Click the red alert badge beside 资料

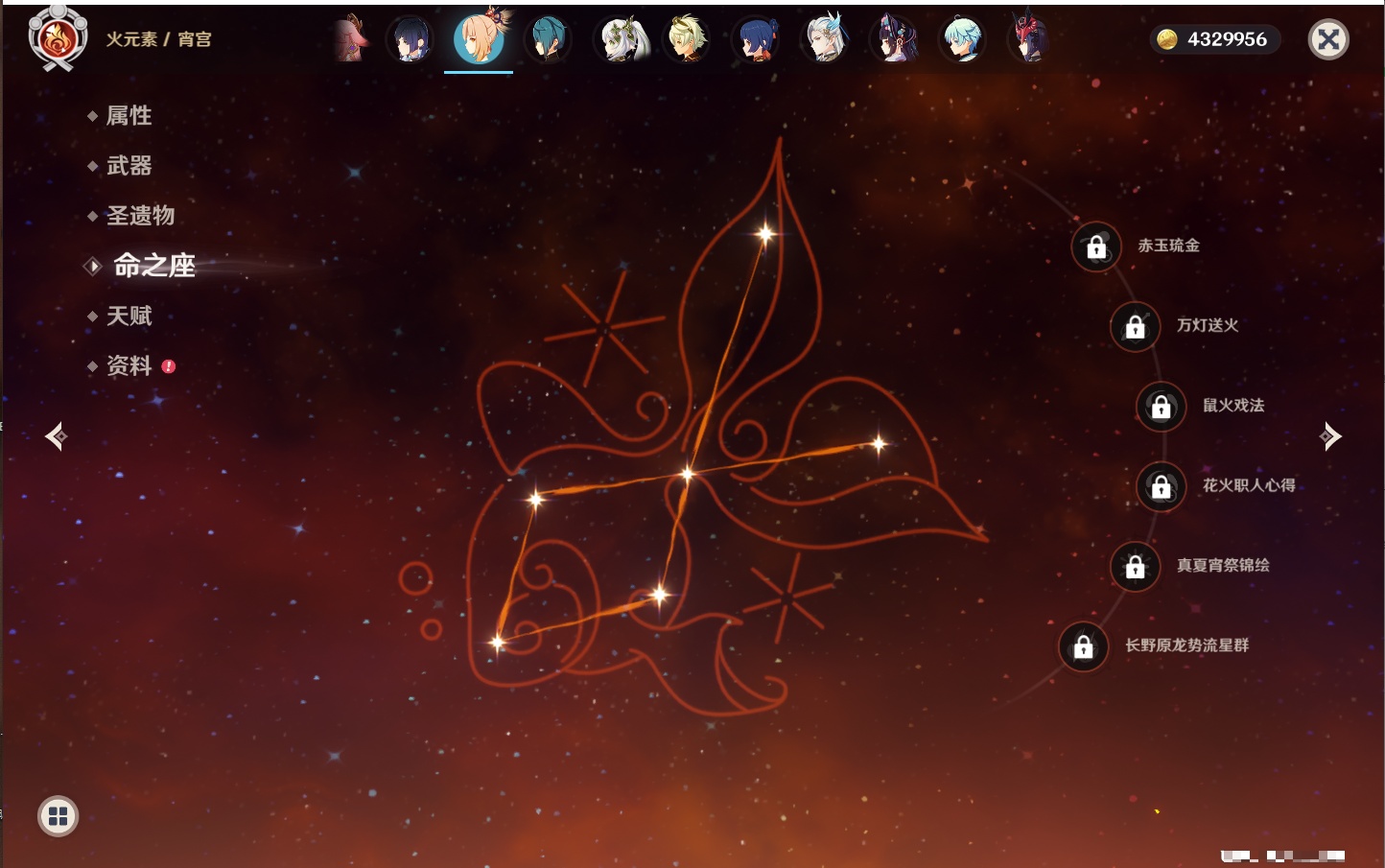tap(169, 366)
